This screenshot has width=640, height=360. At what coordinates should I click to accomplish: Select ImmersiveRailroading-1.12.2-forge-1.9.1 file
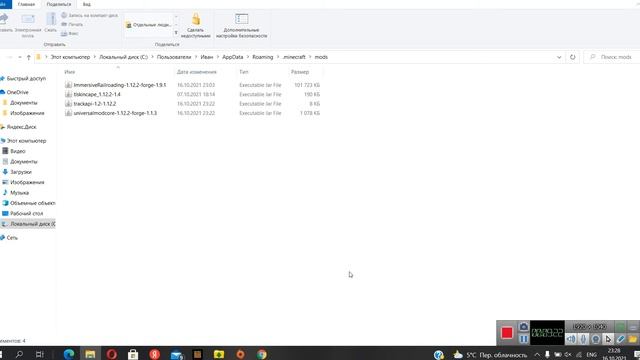coord(120,85)
